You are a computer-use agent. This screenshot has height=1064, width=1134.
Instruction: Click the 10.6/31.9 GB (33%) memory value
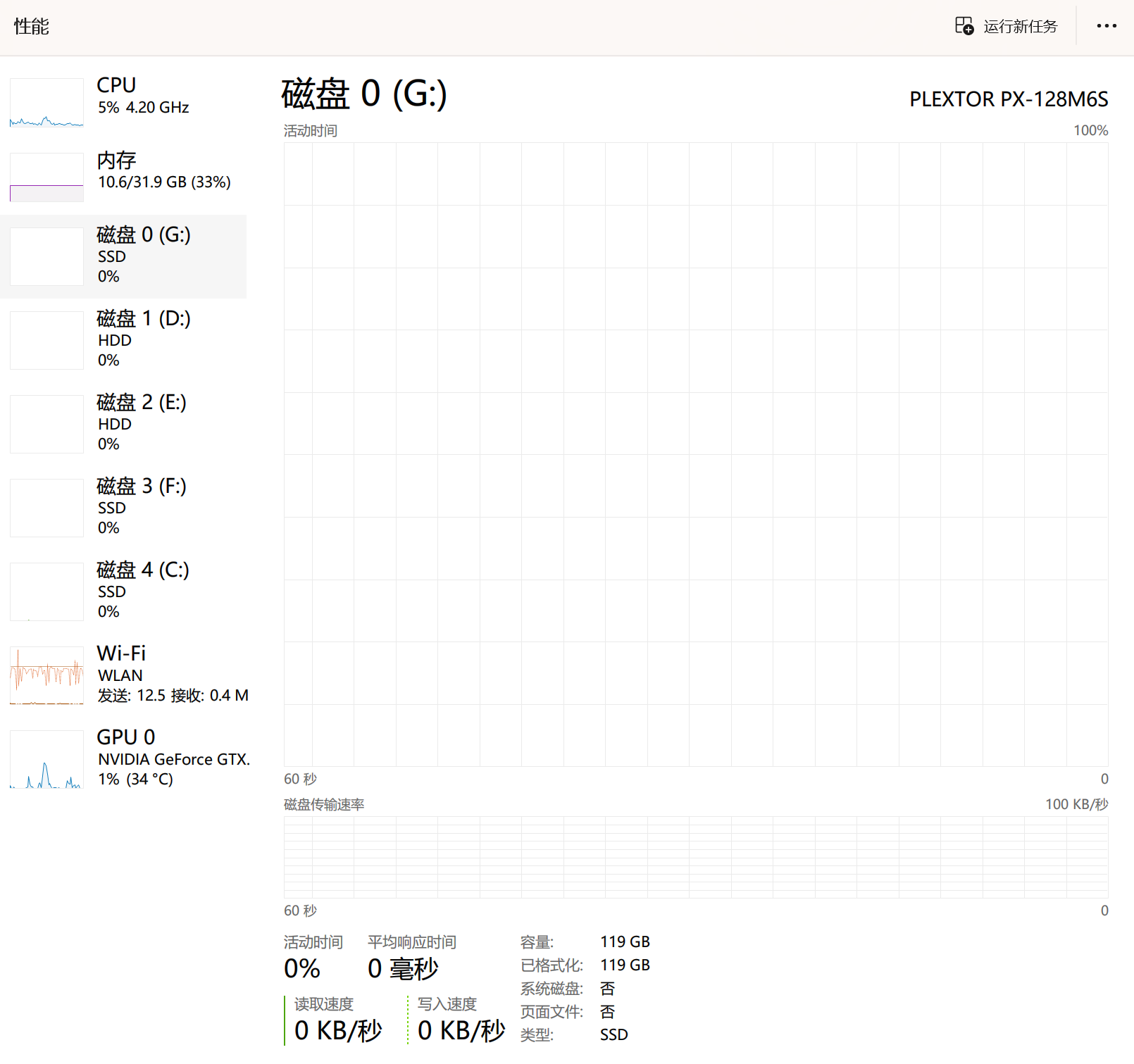pos(164,182)
